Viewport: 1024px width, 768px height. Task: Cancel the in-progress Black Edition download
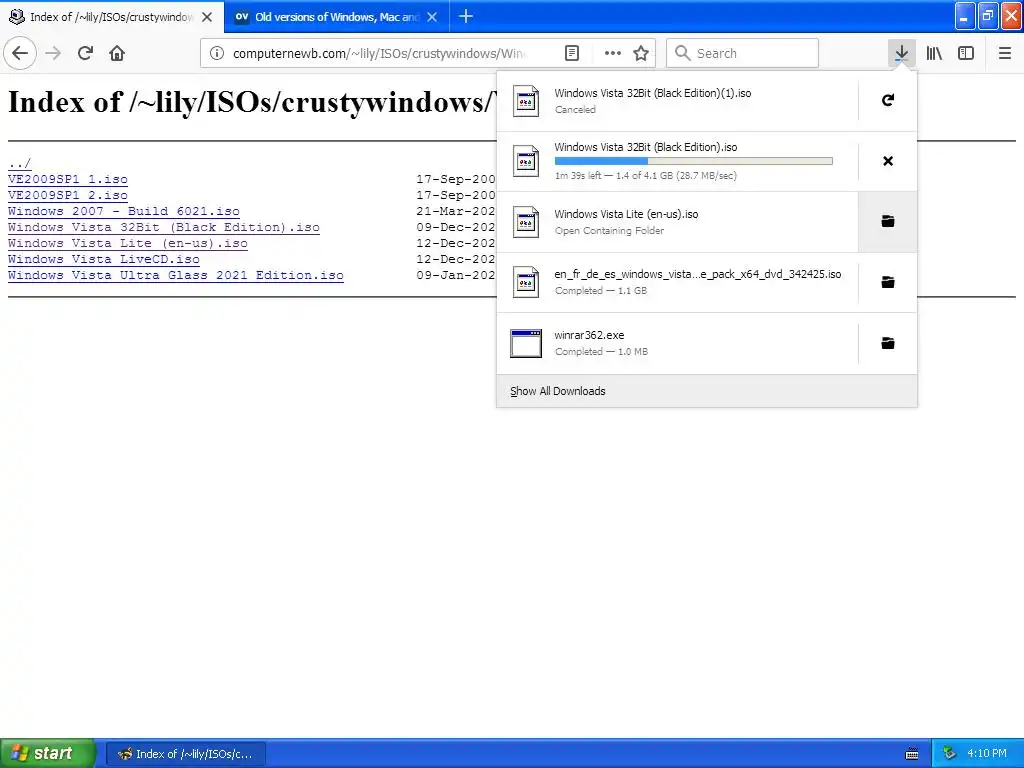click(x=888, y=161)
